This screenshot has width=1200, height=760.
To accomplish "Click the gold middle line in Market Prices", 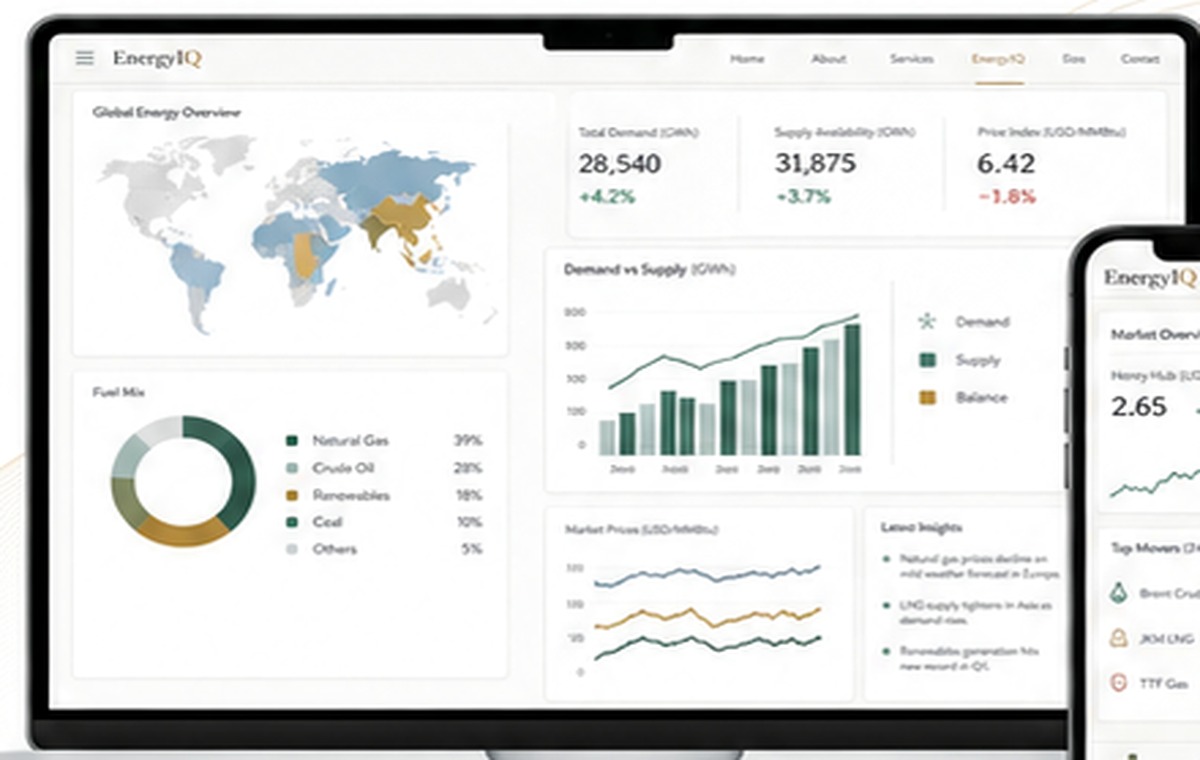I will coord(707,616).
